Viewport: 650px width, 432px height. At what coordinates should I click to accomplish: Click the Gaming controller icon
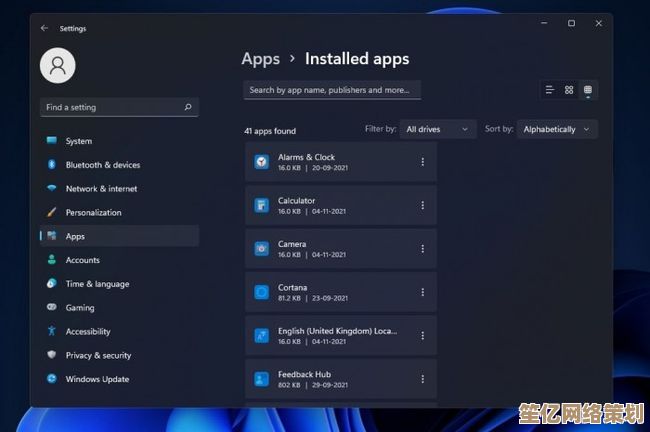point(52,307)
